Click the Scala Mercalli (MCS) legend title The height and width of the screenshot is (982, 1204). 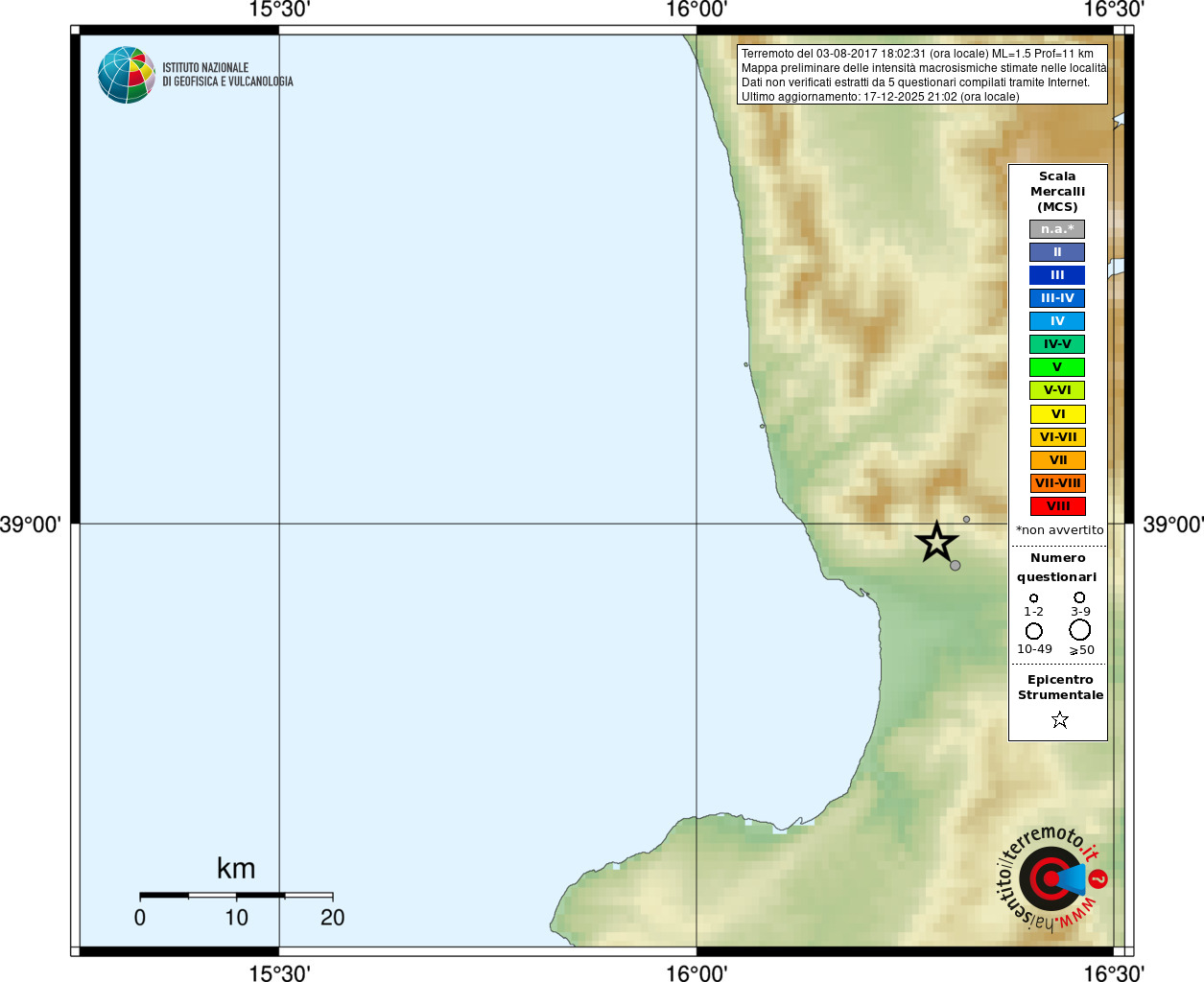1057,191
